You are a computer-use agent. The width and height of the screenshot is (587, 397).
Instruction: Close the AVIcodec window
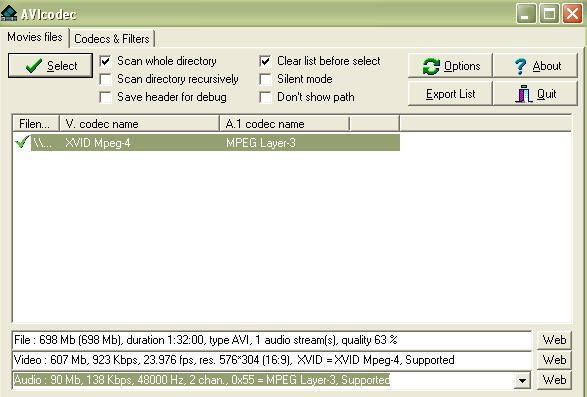(x=572, y=14)
